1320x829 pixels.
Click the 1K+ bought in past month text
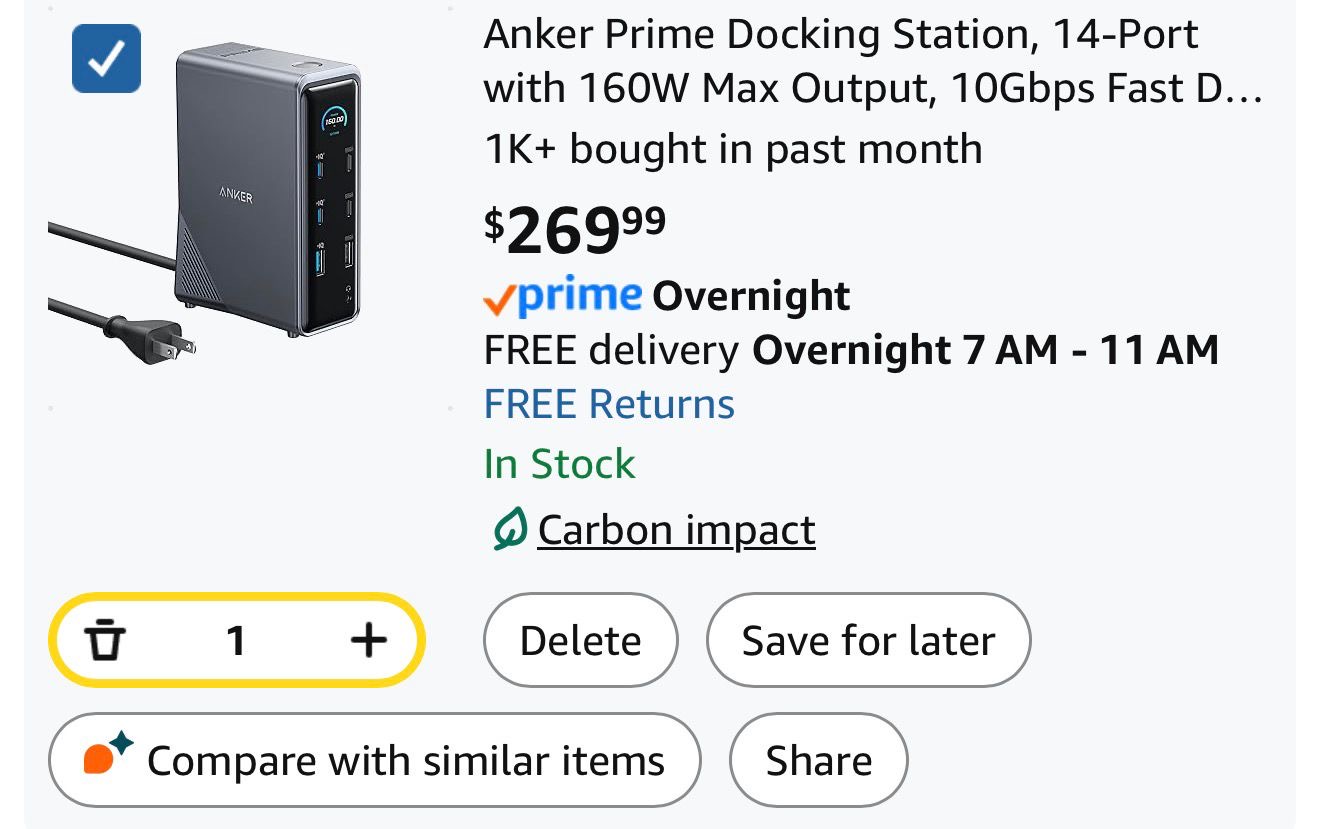pyautogui.click(x=732, y=150)
